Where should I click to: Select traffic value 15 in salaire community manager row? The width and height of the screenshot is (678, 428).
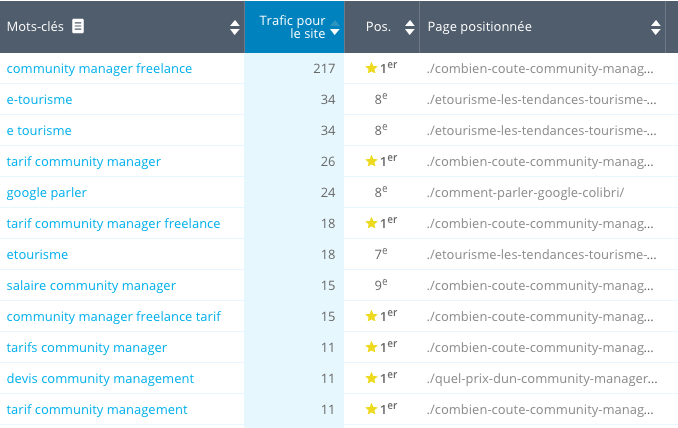(x=328, y=286)
